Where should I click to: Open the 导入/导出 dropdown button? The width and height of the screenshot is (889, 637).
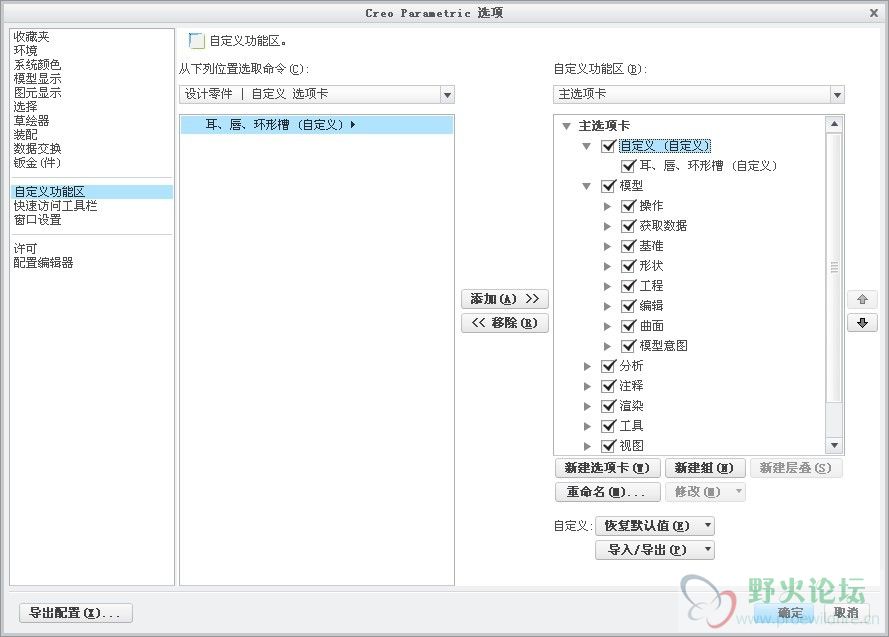[655, 550]
